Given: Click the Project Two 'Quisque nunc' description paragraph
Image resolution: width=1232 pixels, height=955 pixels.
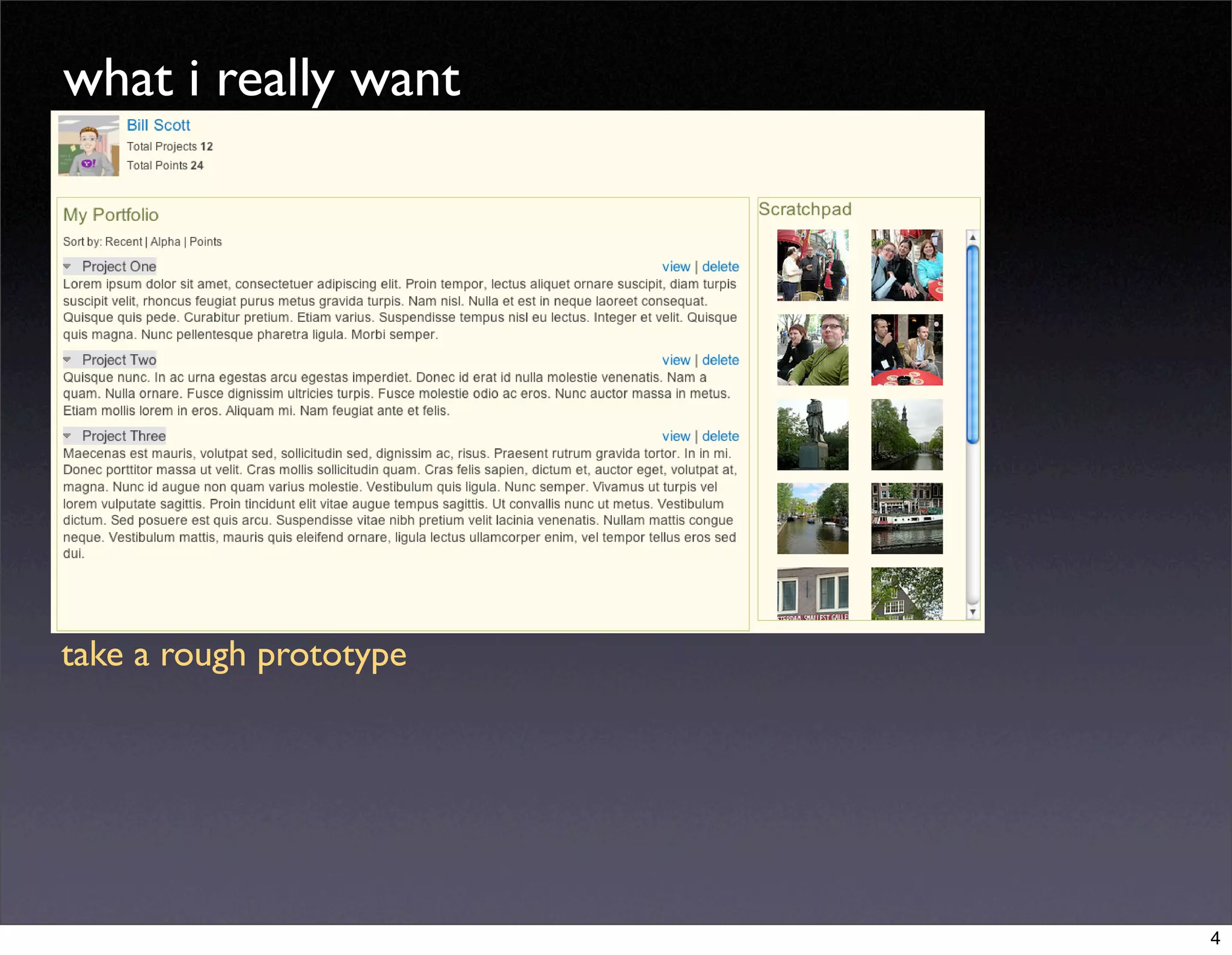Looking at the screenshot, I should tap(397, 394).
